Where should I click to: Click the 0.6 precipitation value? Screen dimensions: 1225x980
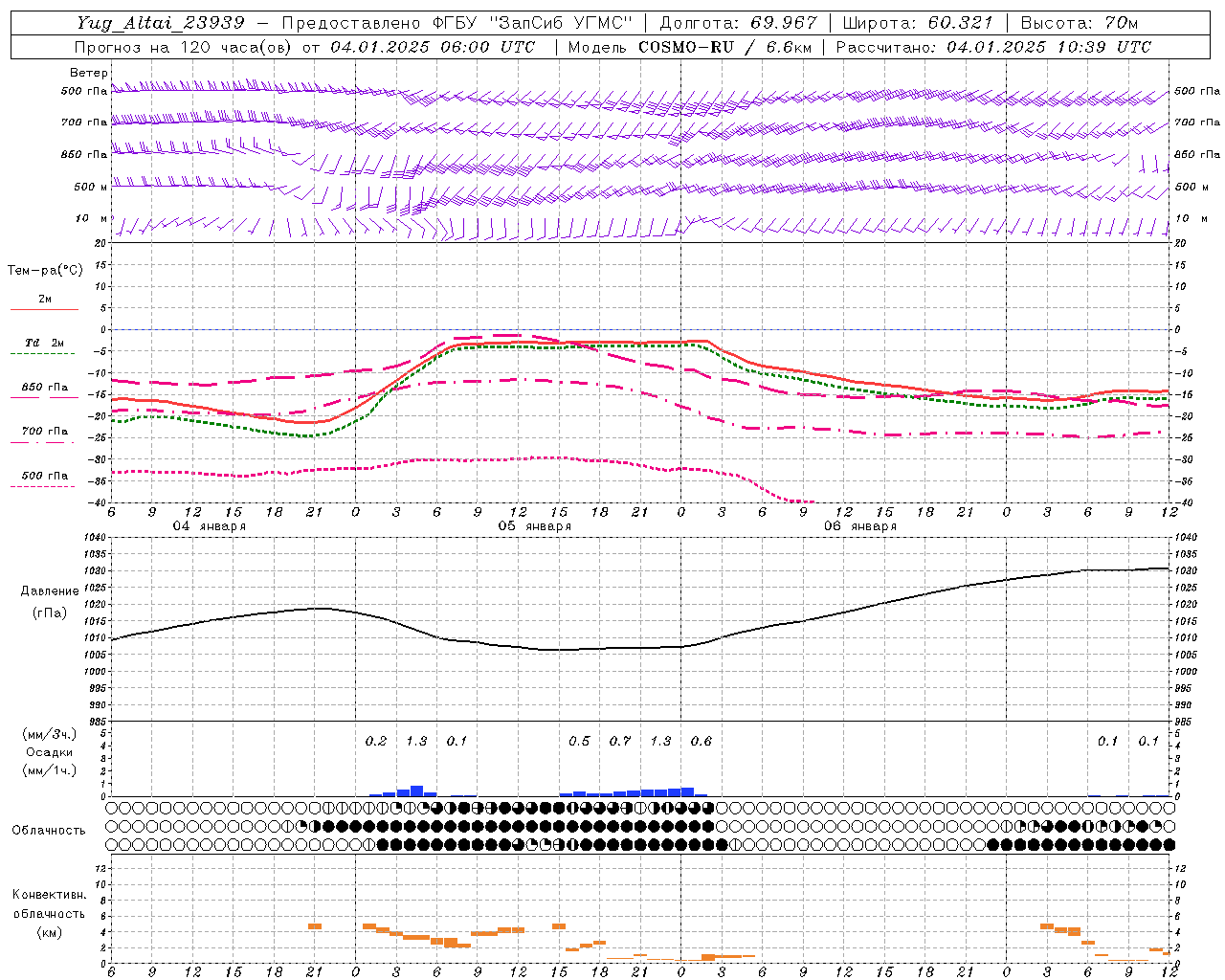702,741
